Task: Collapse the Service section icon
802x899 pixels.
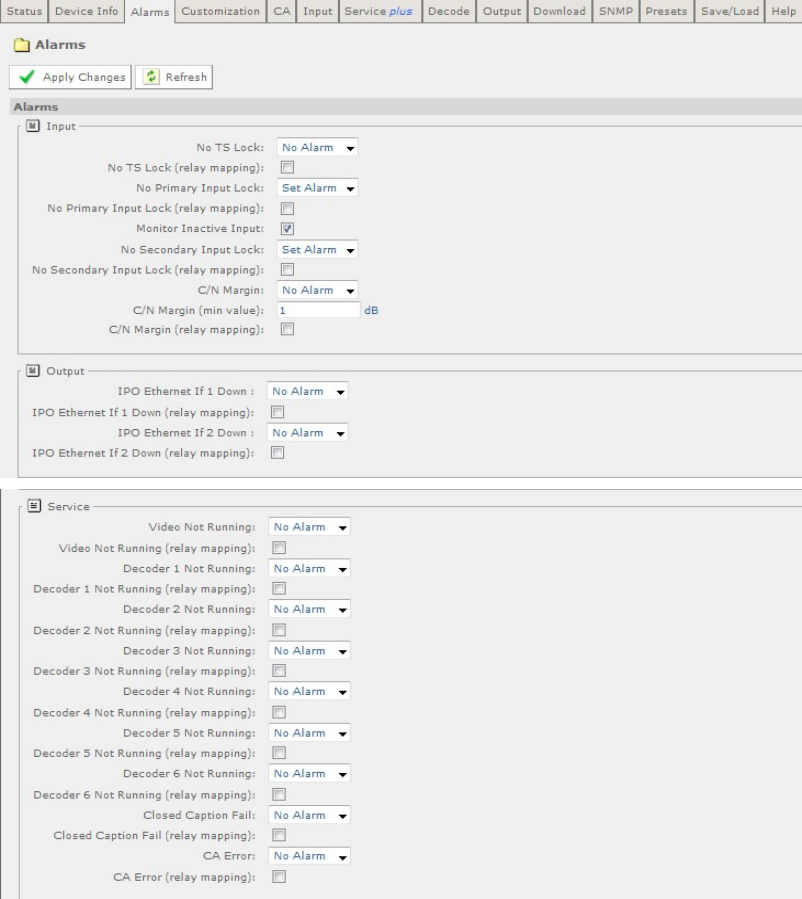Action: 34,506
